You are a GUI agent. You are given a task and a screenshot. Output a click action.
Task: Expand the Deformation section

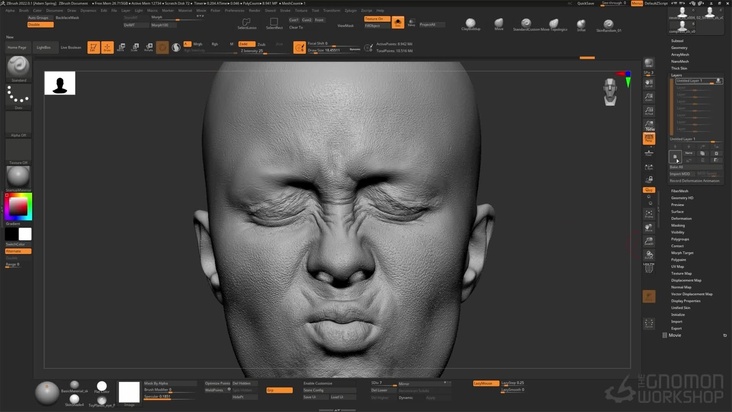click(x=681, y=218)
